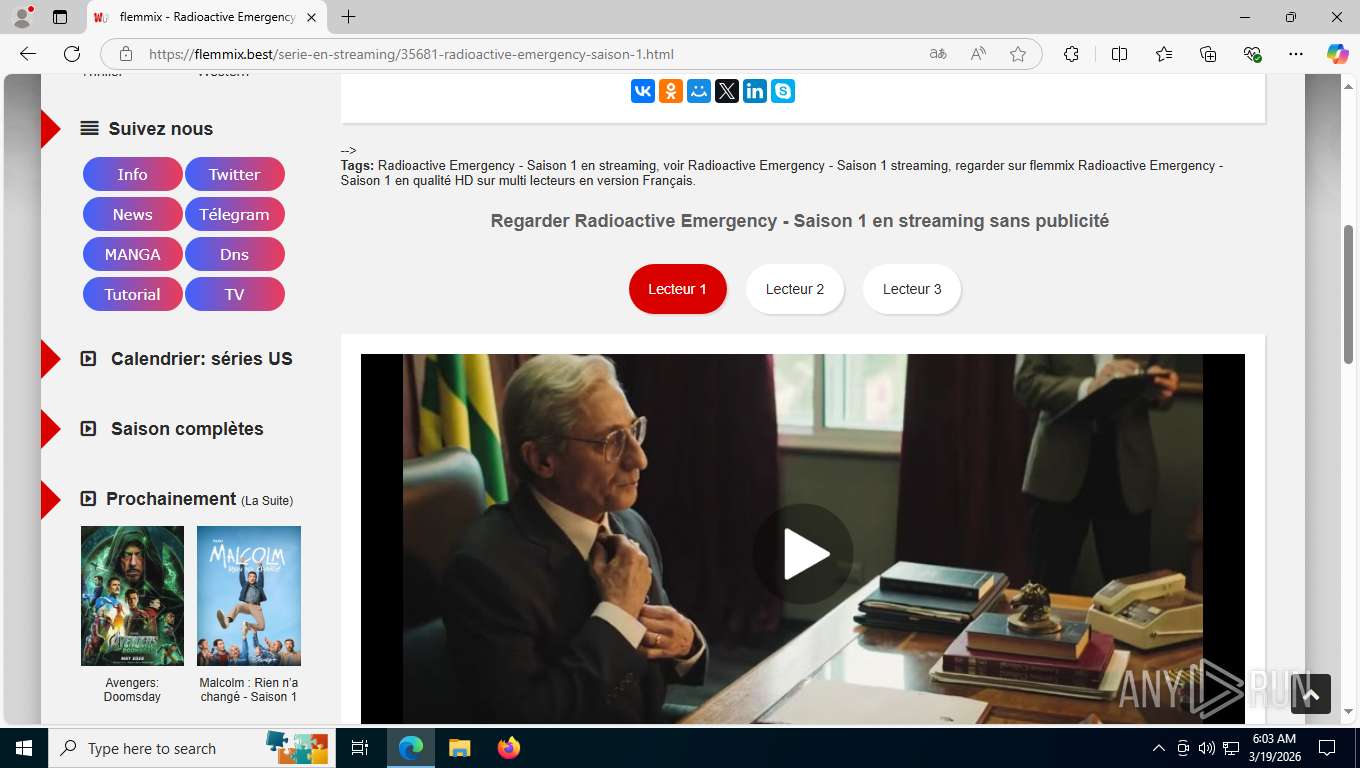Expand Prochainement (La Suite) section
This screenshot has width=1360, height=768.
coord(187,499)
